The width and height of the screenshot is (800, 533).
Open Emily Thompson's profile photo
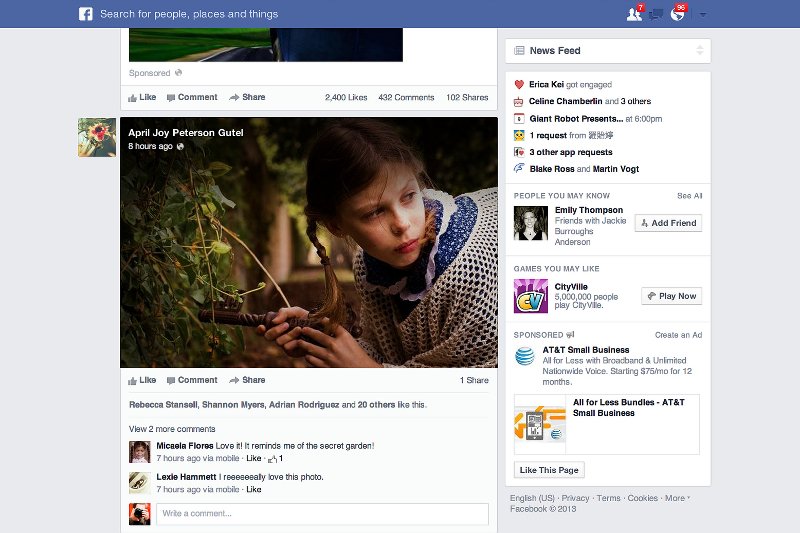pos(531,223)
